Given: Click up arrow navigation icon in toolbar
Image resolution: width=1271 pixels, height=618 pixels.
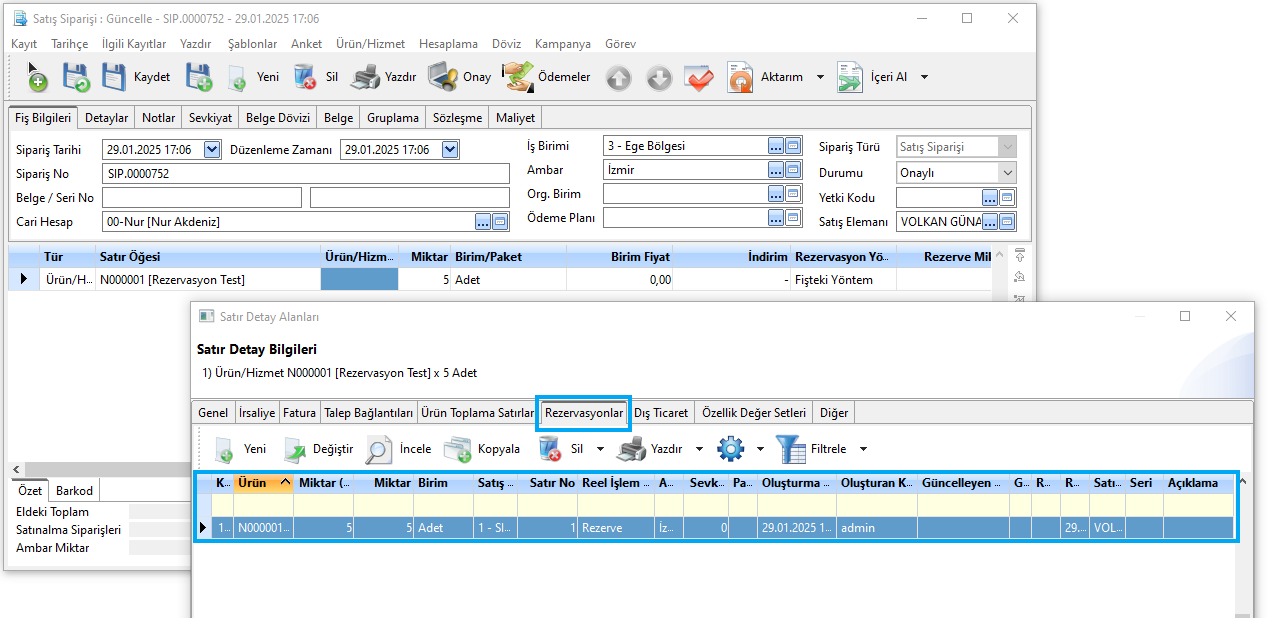Looking at the screenshot, I should 619,78.
